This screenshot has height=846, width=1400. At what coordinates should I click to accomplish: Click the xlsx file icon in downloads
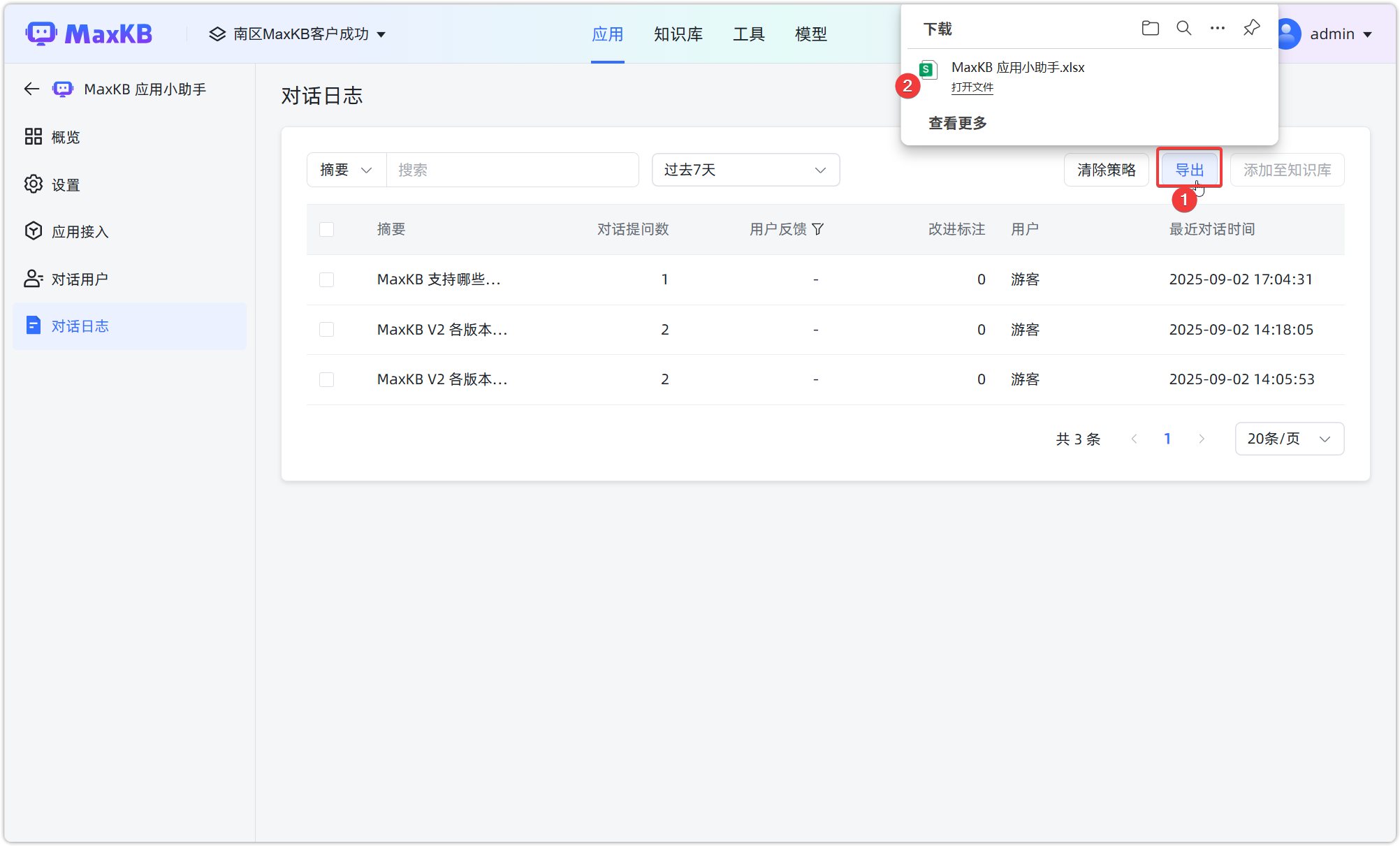tap(928, 69)
